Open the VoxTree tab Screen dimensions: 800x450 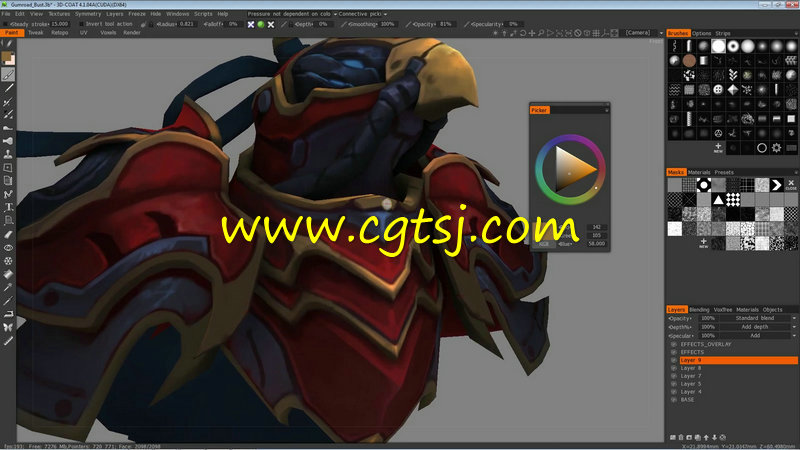[x=723, y=310]
